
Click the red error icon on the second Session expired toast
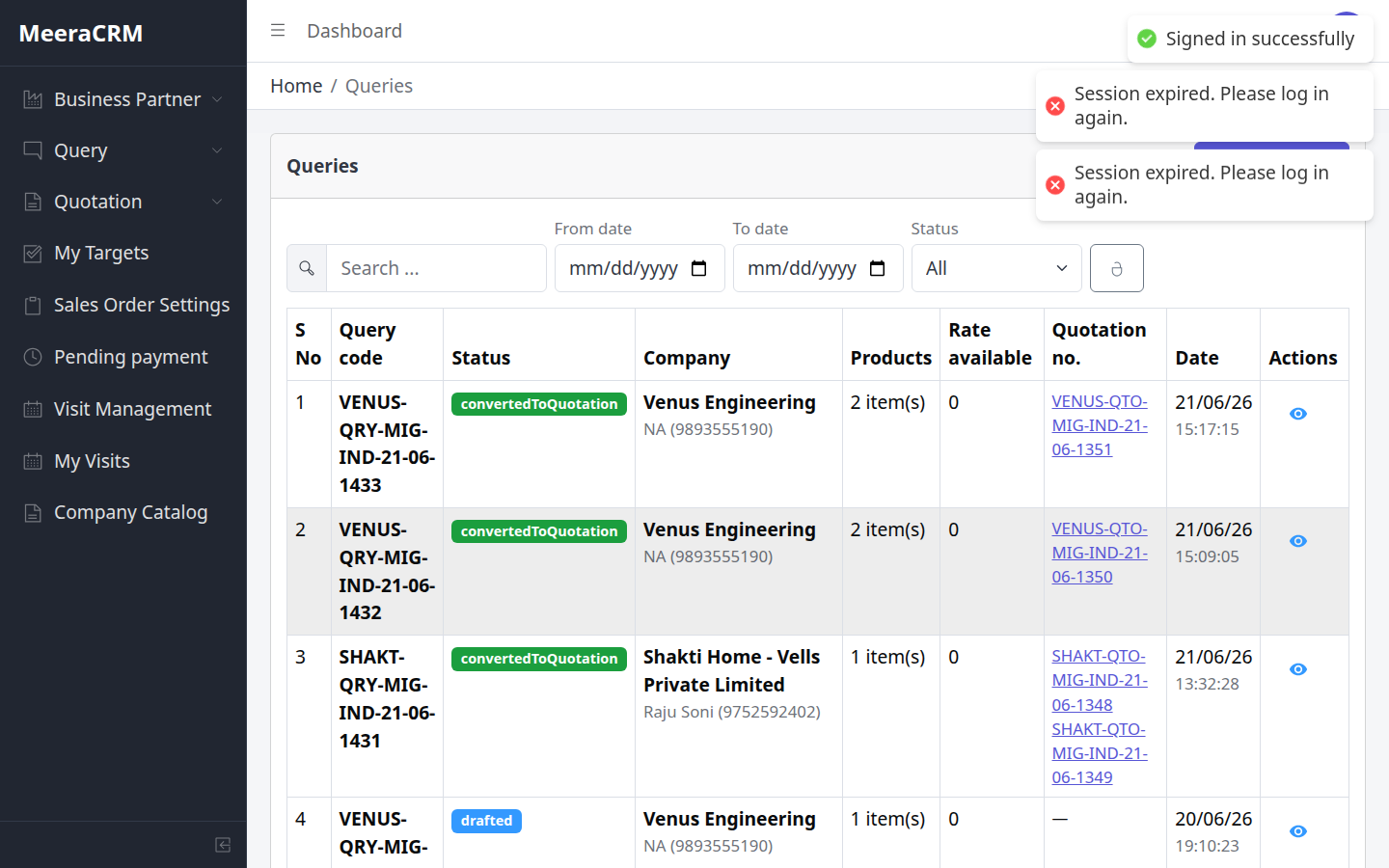click(x=1055, y=184)
